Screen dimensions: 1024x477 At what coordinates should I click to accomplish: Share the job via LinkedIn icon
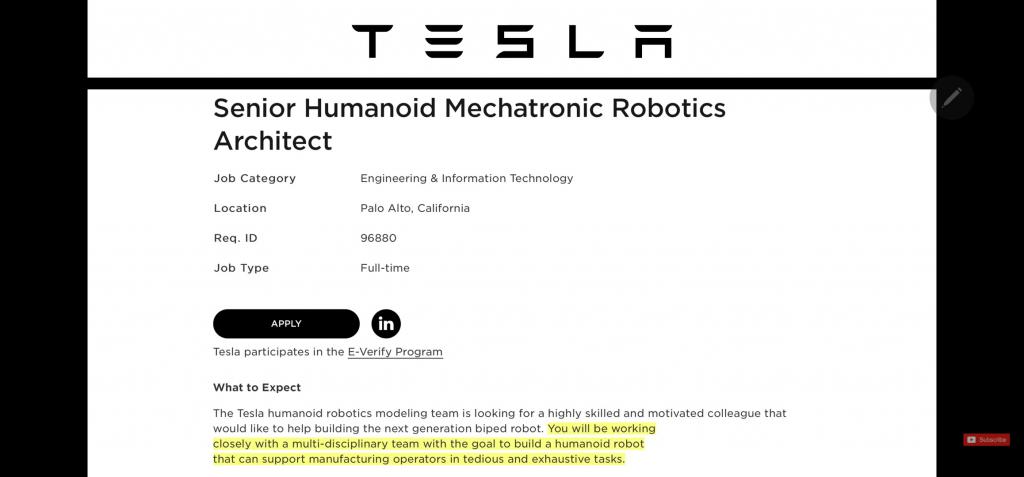pos(386,323)
